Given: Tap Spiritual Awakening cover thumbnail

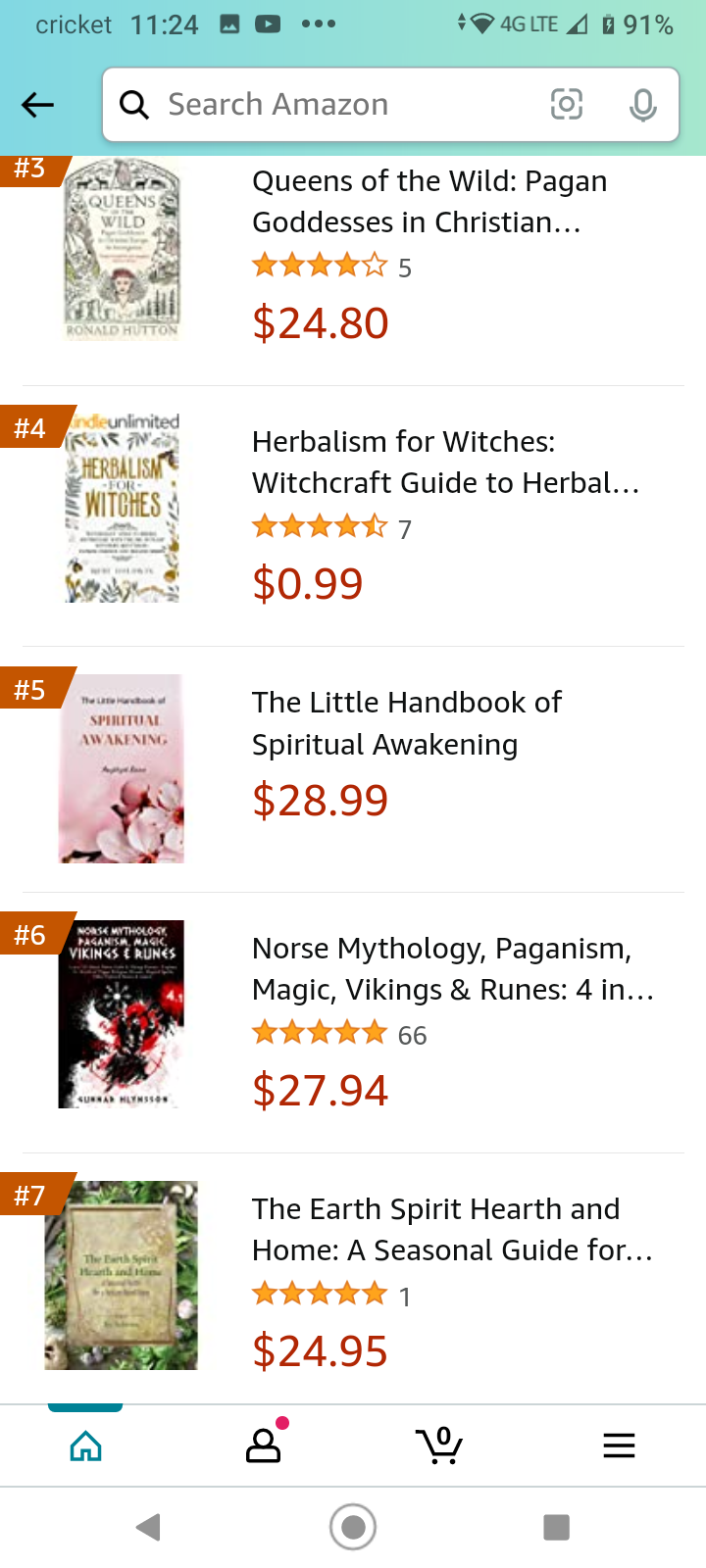Looking at the screenshot, I should pyautogui.click(x=122, y=768).
